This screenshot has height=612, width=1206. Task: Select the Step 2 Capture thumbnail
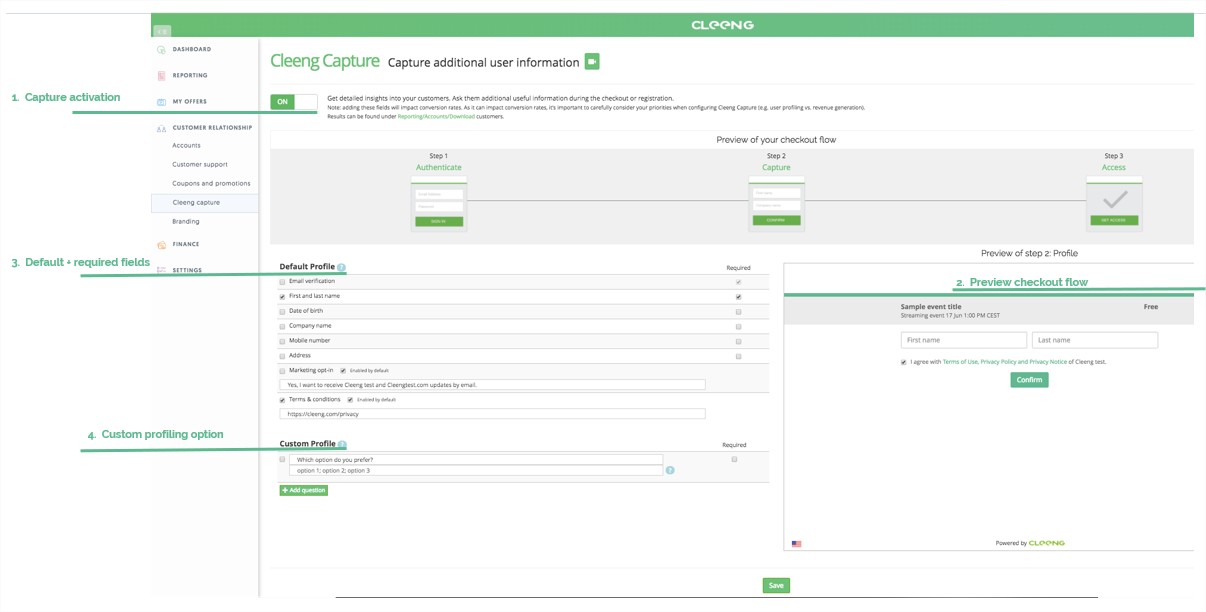coord(776,205)
